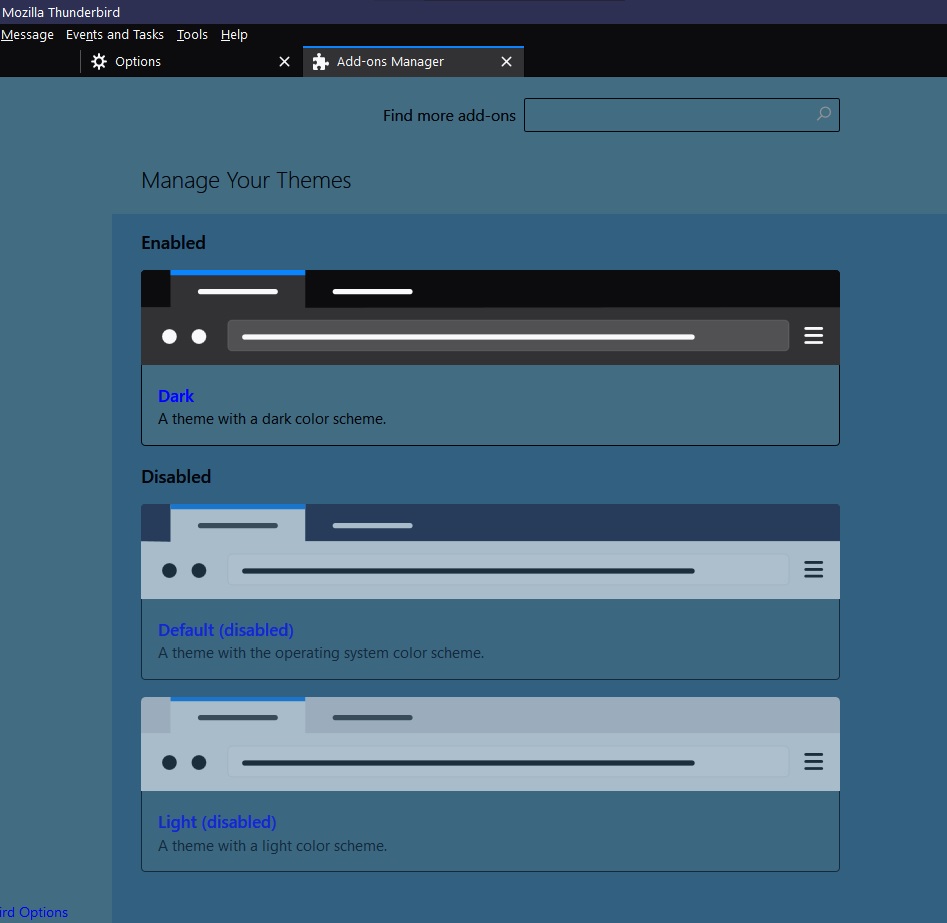Click the 'Manage Your Themes' heading

(246, 181)
